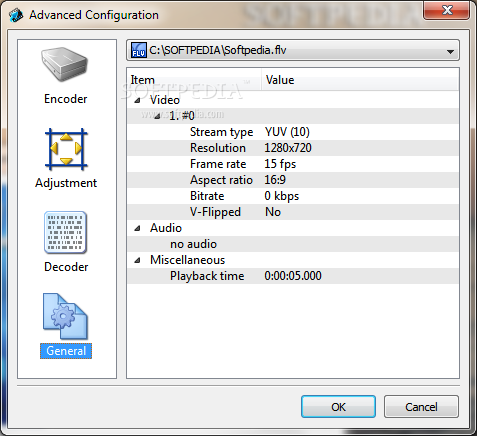This screenshot has height=436, width=477.
Task: Confirm with the OK button
Action: tap(338, 407)
